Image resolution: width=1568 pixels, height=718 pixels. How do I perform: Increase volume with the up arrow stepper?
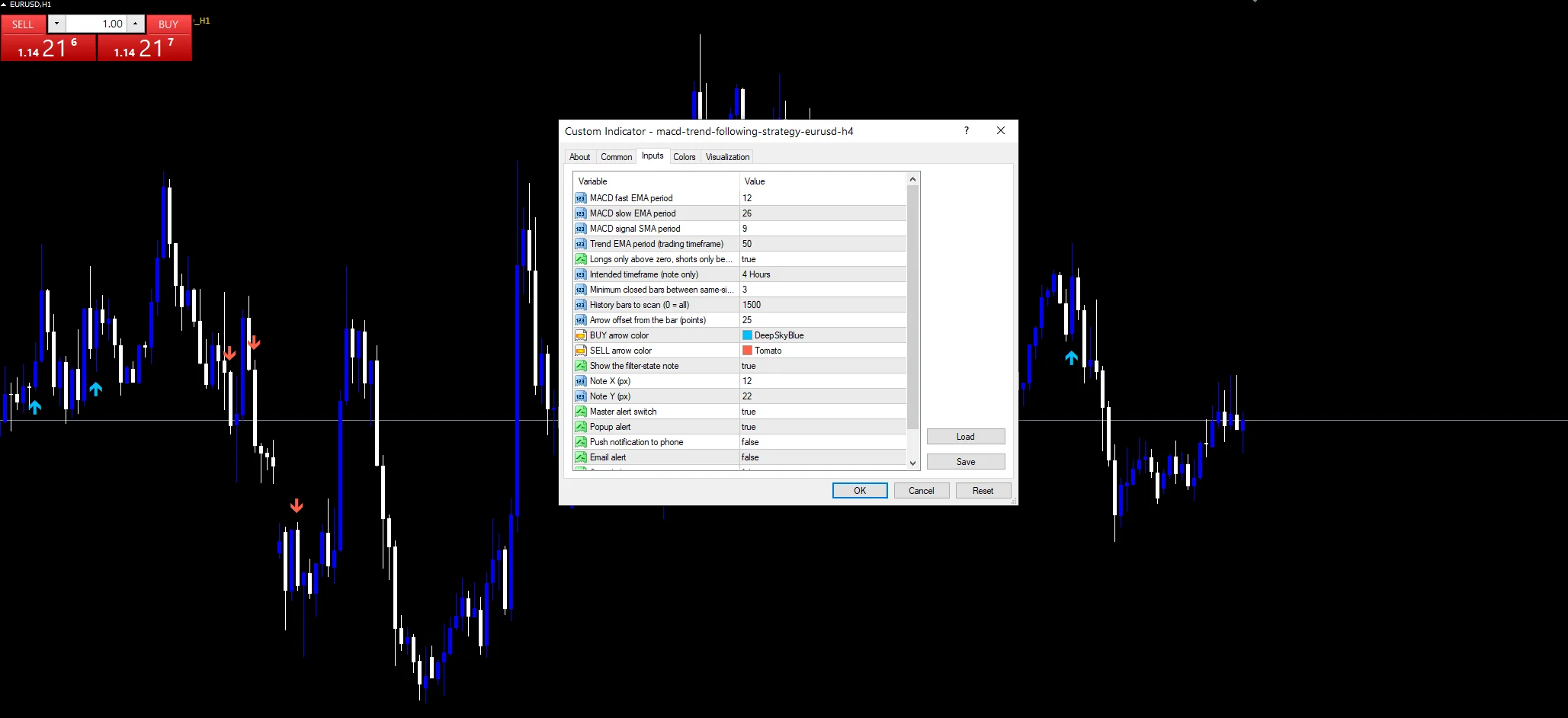tap(136, 24)
